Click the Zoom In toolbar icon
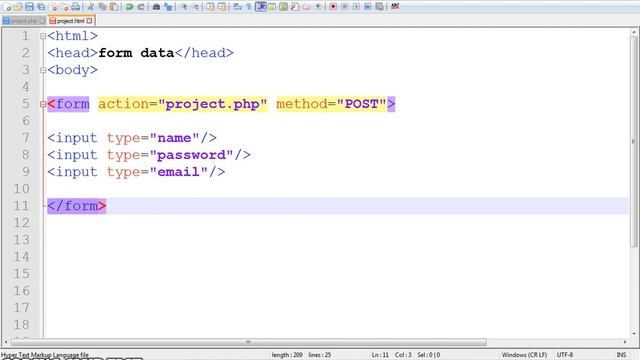Screen dimensions: 640x360 point(184,7)
